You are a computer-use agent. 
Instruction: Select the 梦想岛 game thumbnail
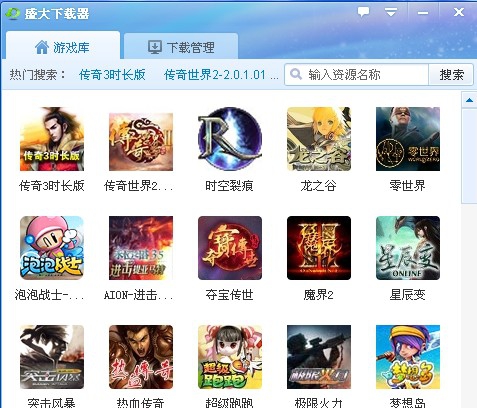coord(408,357)
